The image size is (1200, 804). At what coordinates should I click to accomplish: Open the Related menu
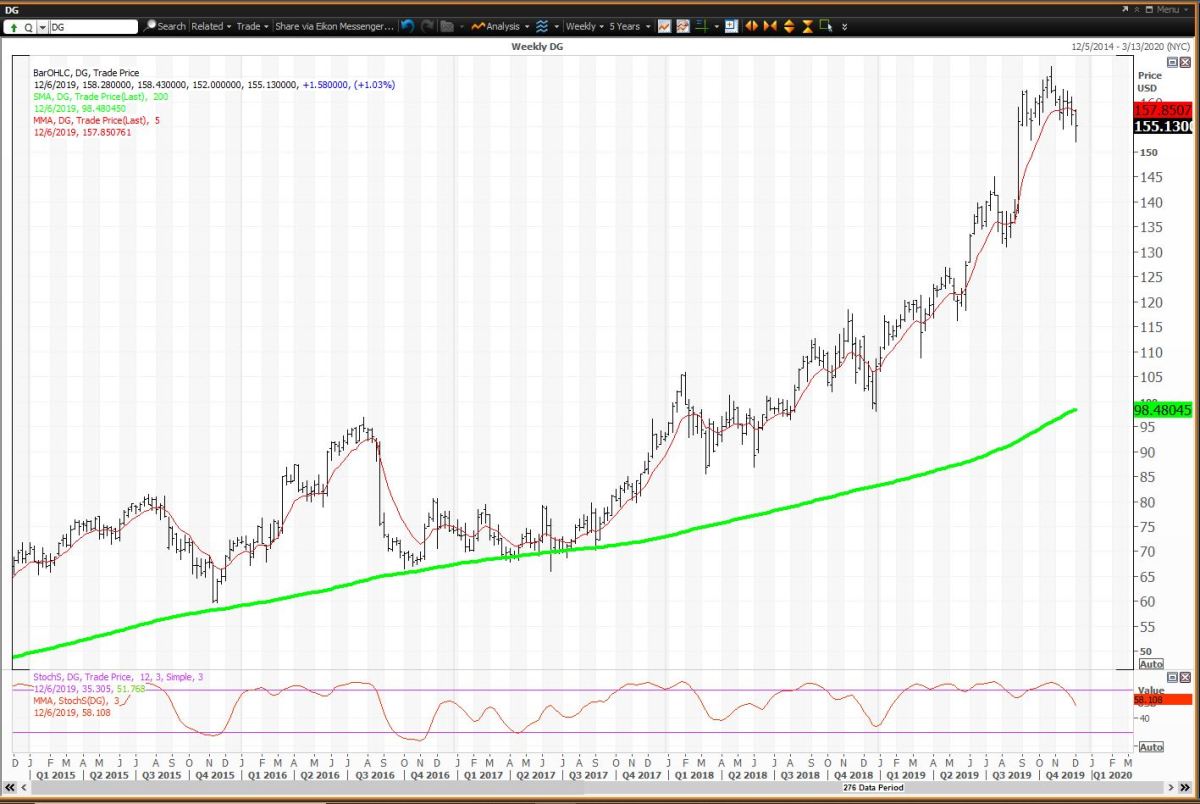[211, 26]
